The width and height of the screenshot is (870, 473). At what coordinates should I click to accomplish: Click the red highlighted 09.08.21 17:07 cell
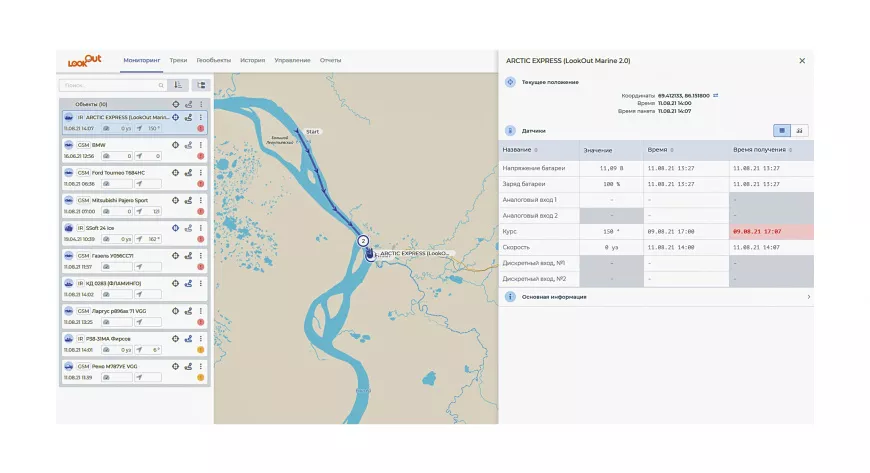771,232
